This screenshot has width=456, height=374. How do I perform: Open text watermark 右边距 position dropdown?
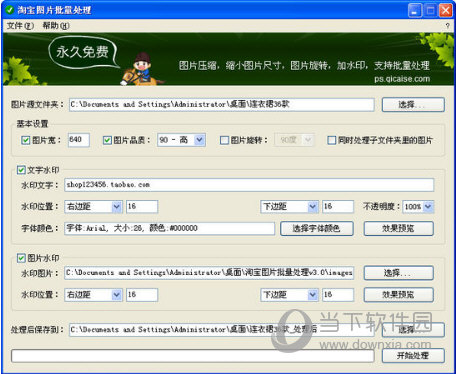(x=93, y=207)
